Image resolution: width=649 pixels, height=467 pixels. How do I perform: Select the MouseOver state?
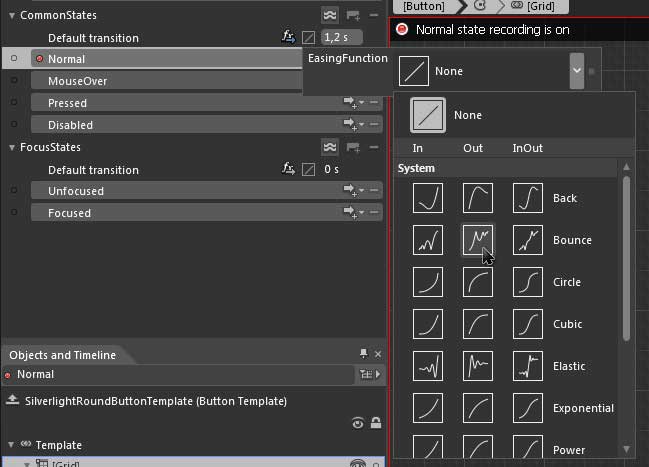coord(166,81)
